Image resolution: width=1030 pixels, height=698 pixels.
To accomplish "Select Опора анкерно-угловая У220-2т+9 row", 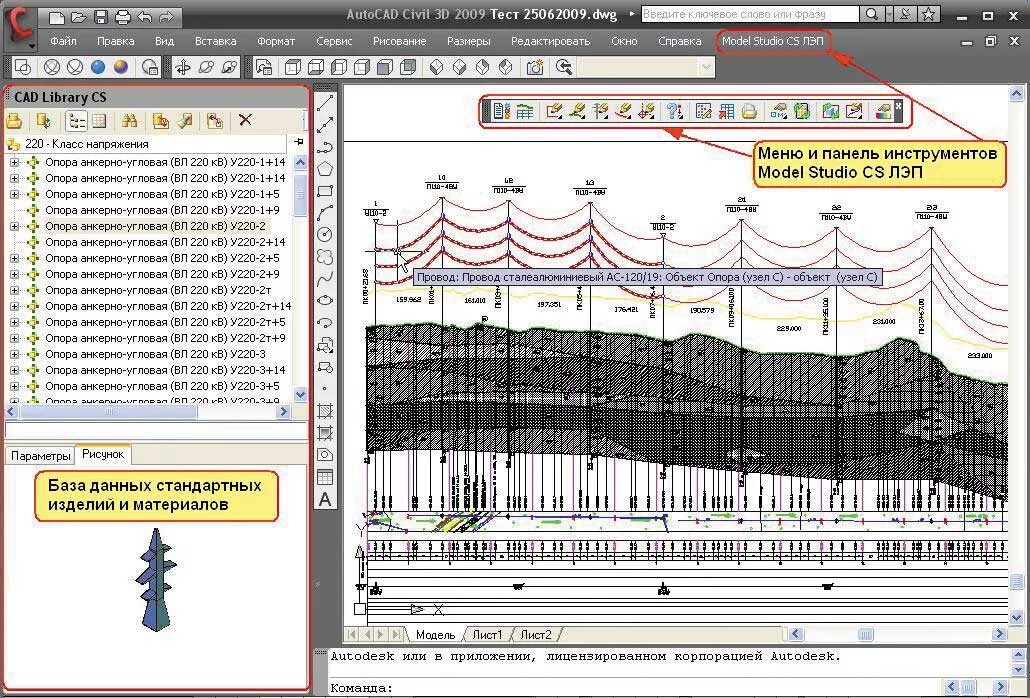I will tap(166, 338).
